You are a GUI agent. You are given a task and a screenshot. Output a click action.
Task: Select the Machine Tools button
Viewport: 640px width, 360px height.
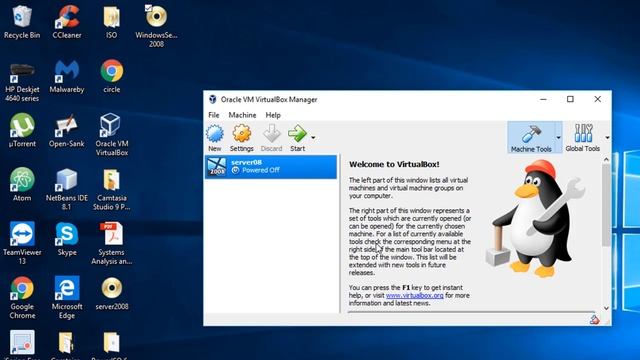531,138
